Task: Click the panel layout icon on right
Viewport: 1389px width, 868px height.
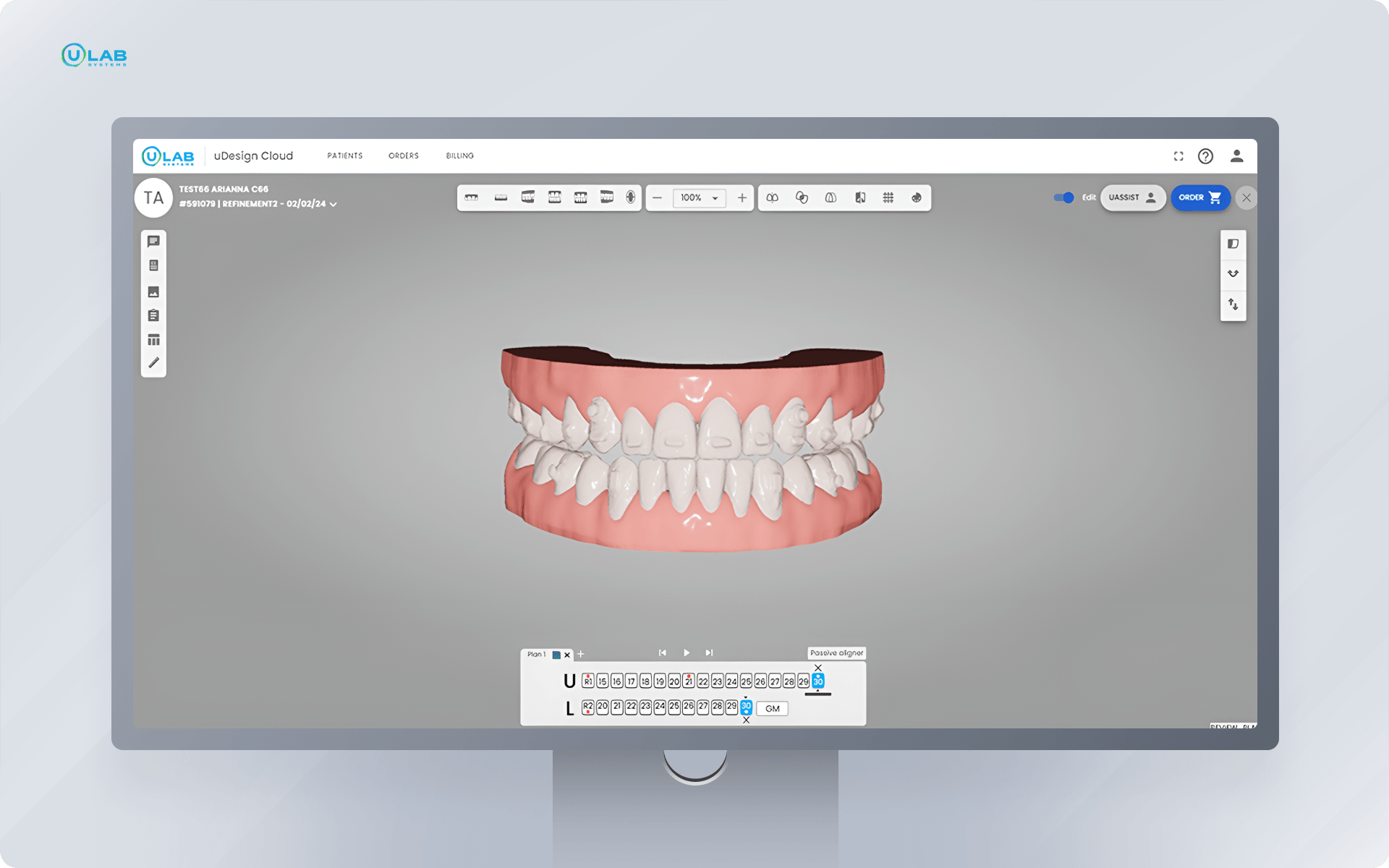Action: tap(1233, 244)
